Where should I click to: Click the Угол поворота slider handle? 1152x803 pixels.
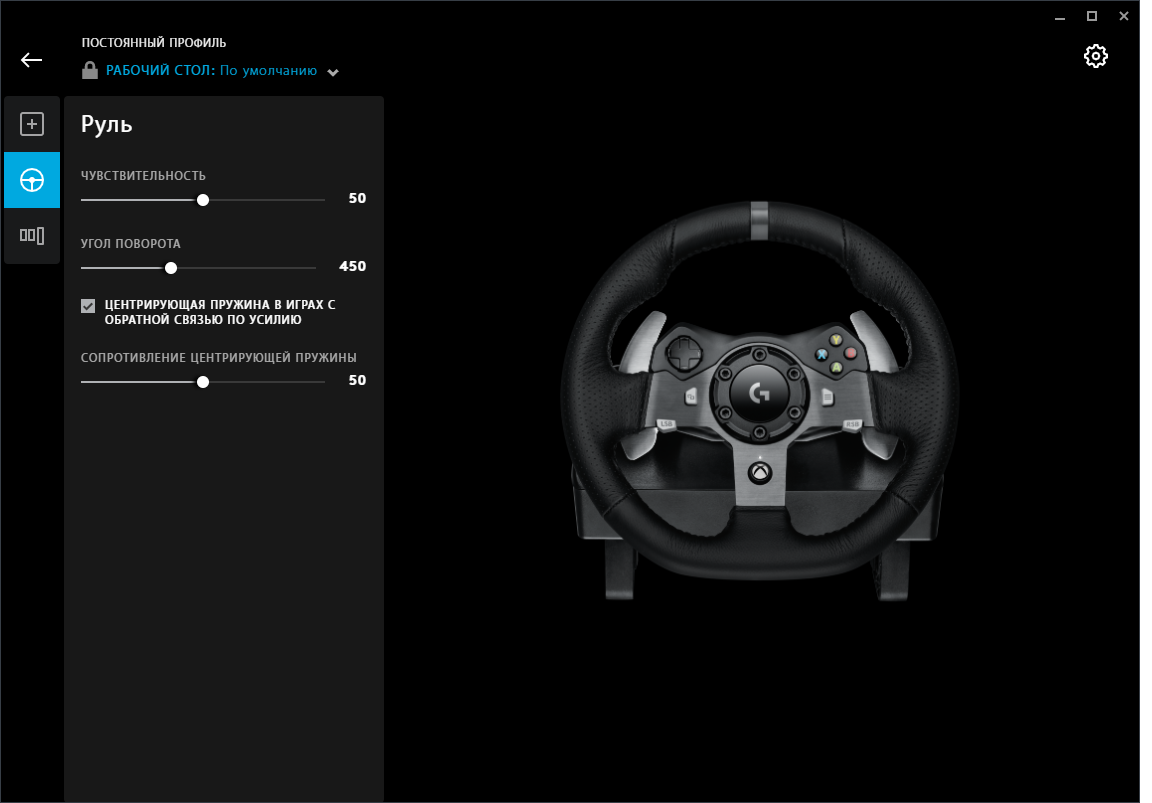pyautogui.click(x=171, y=268)
